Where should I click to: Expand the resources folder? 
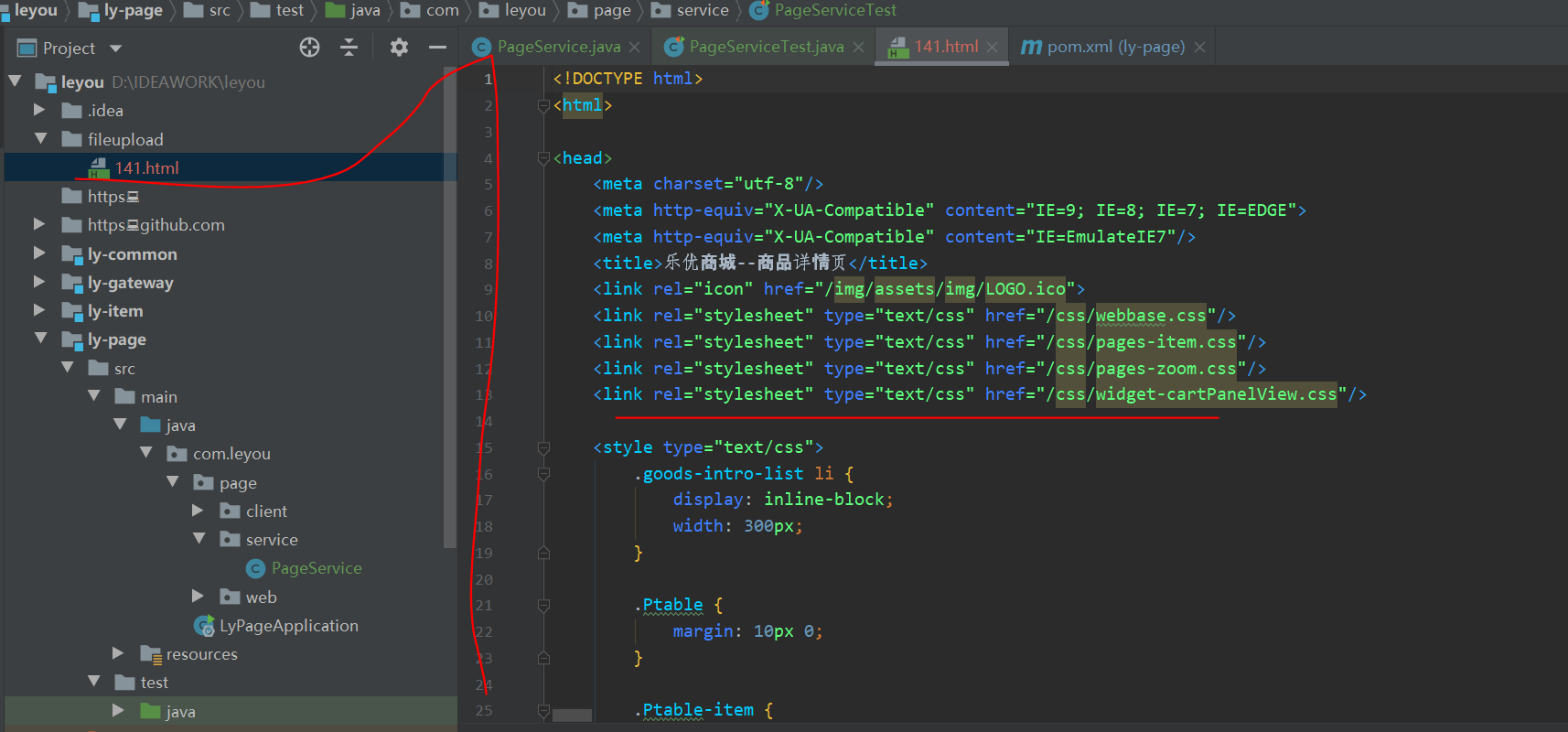(x=118, y=653)
